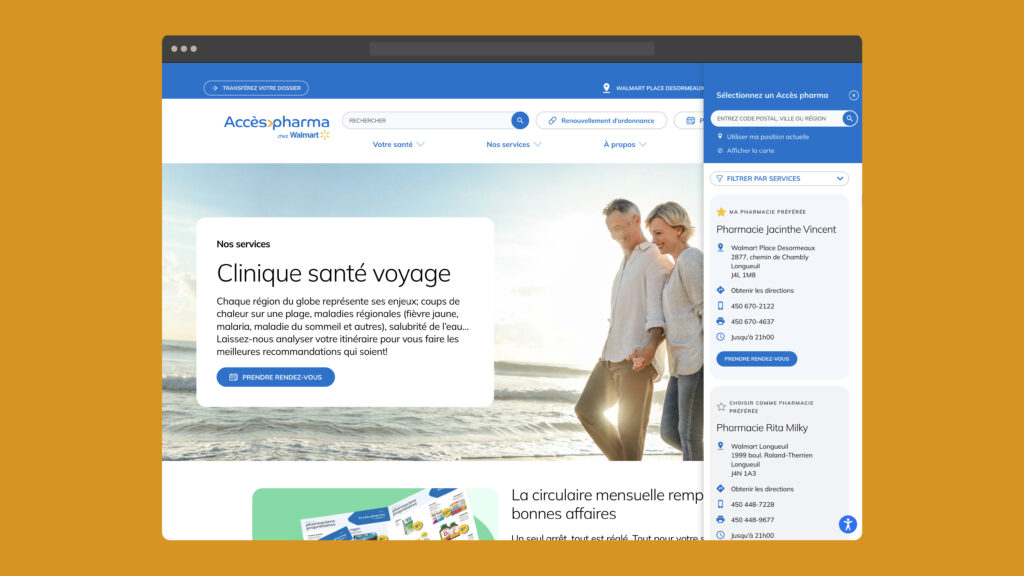Expand the Nos services menu
This screenshot has height=576, width=1024.
(513, 144)
